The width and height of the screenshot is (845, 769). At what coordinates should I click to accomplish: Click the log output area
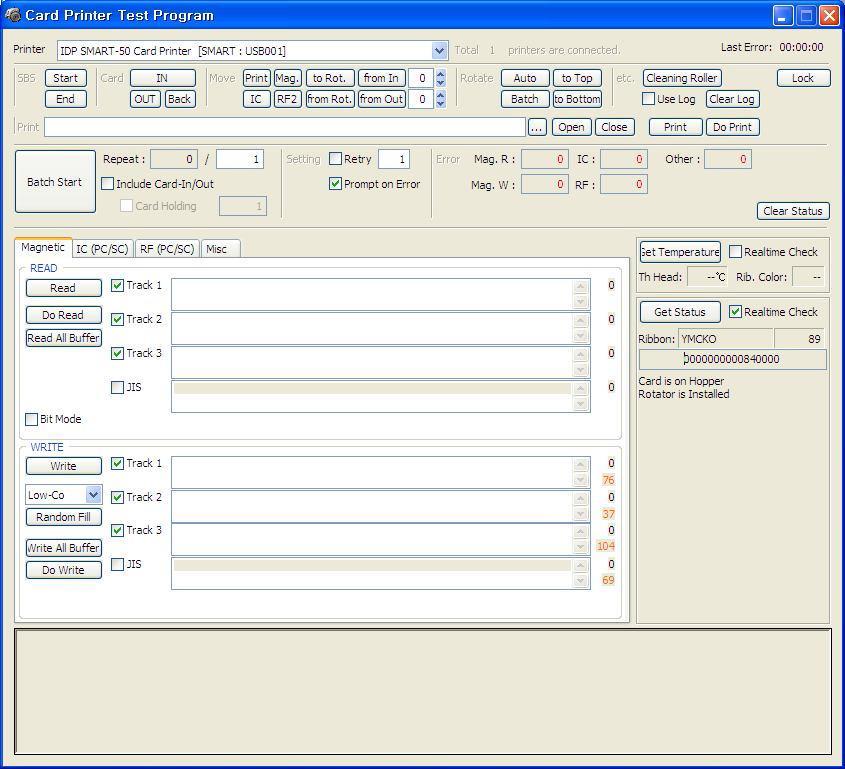(423, 691)
